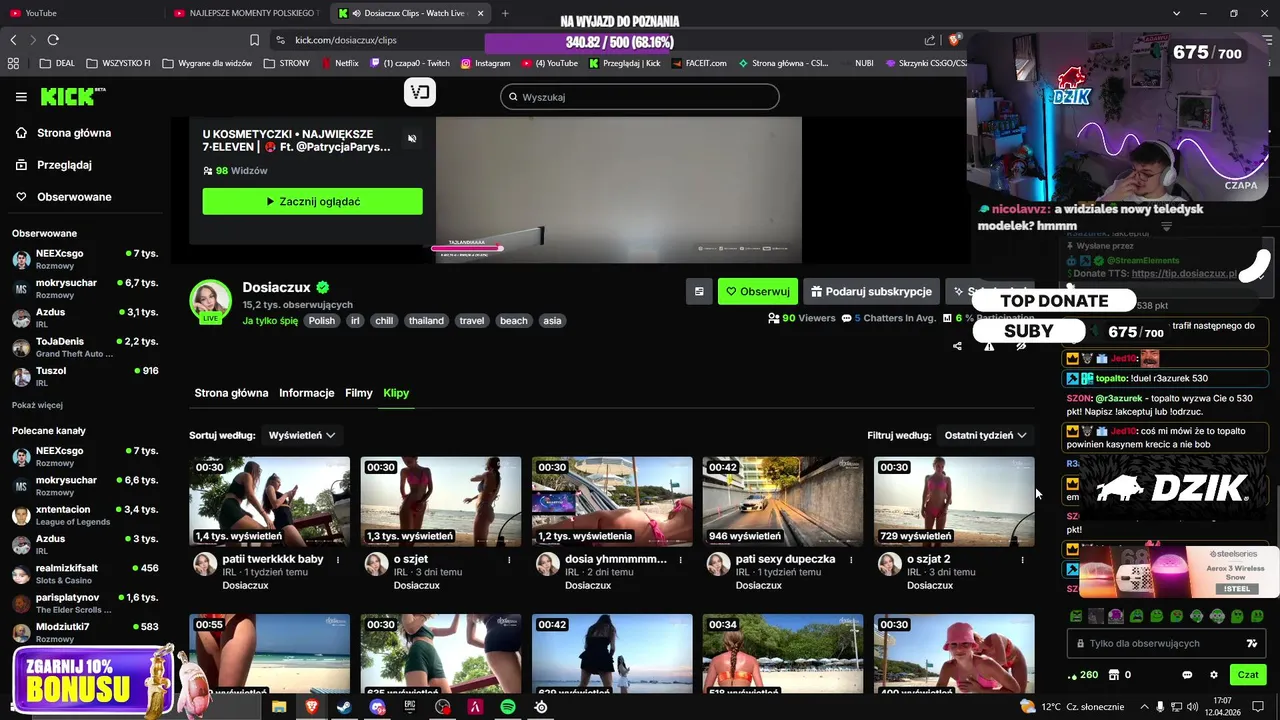This screenshot has height=720, width=1280.
Task: Click the 'Wyszukaj' search field
Action: [640, 97]
